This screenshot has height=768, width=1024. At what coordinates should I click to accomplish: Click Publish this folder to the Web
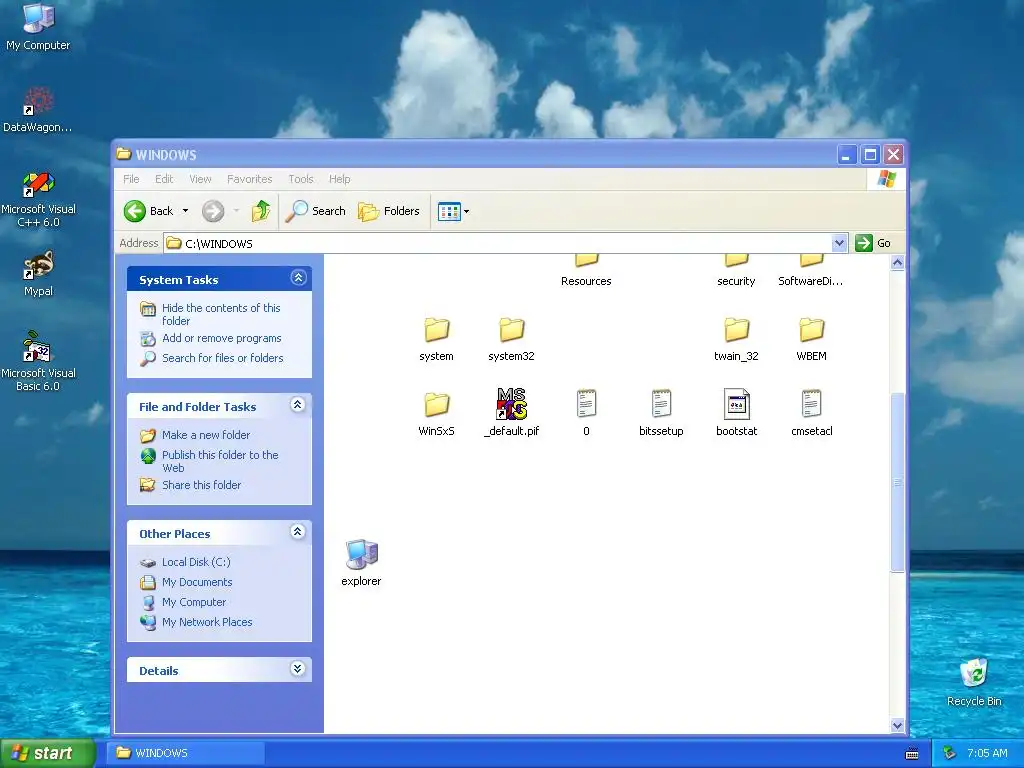click(x=220, y=461)
